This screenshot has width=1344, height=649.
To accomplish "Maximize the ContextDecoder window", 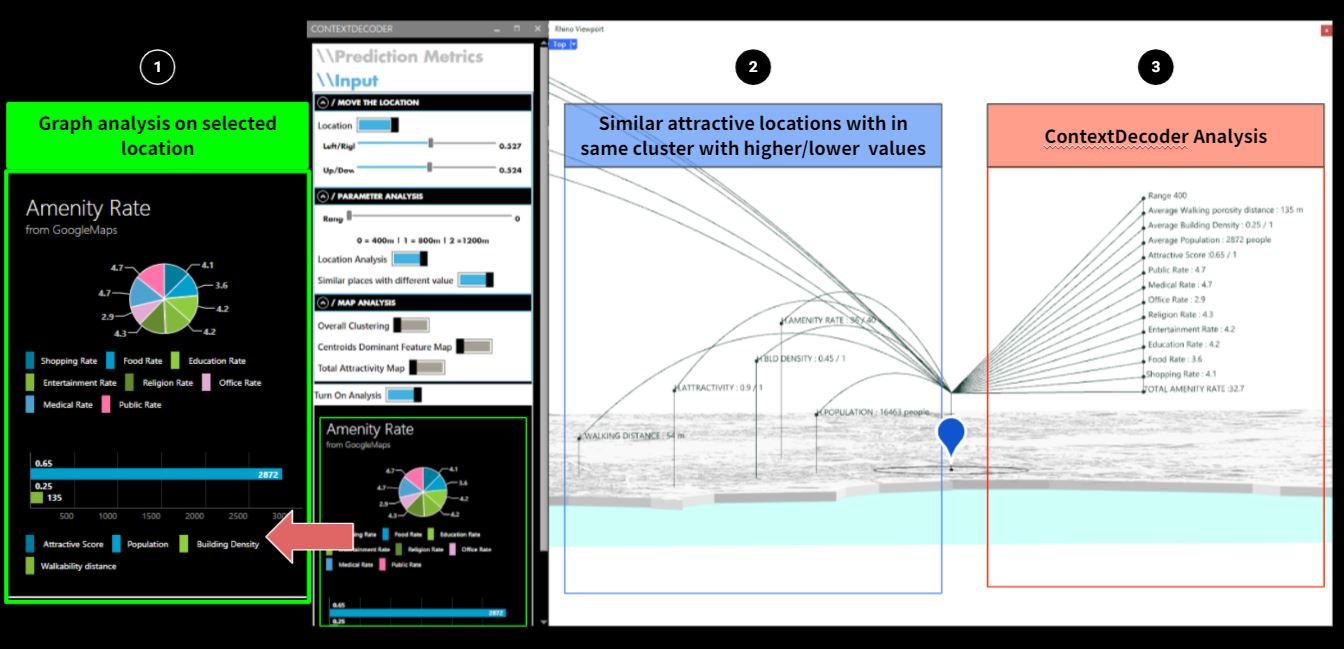I will pos(516,29).
